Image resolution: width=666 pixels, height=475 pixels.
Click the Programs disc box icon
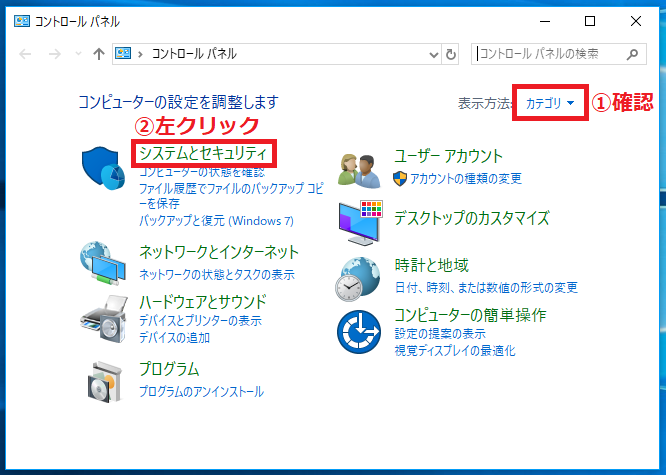pos(104,382)
